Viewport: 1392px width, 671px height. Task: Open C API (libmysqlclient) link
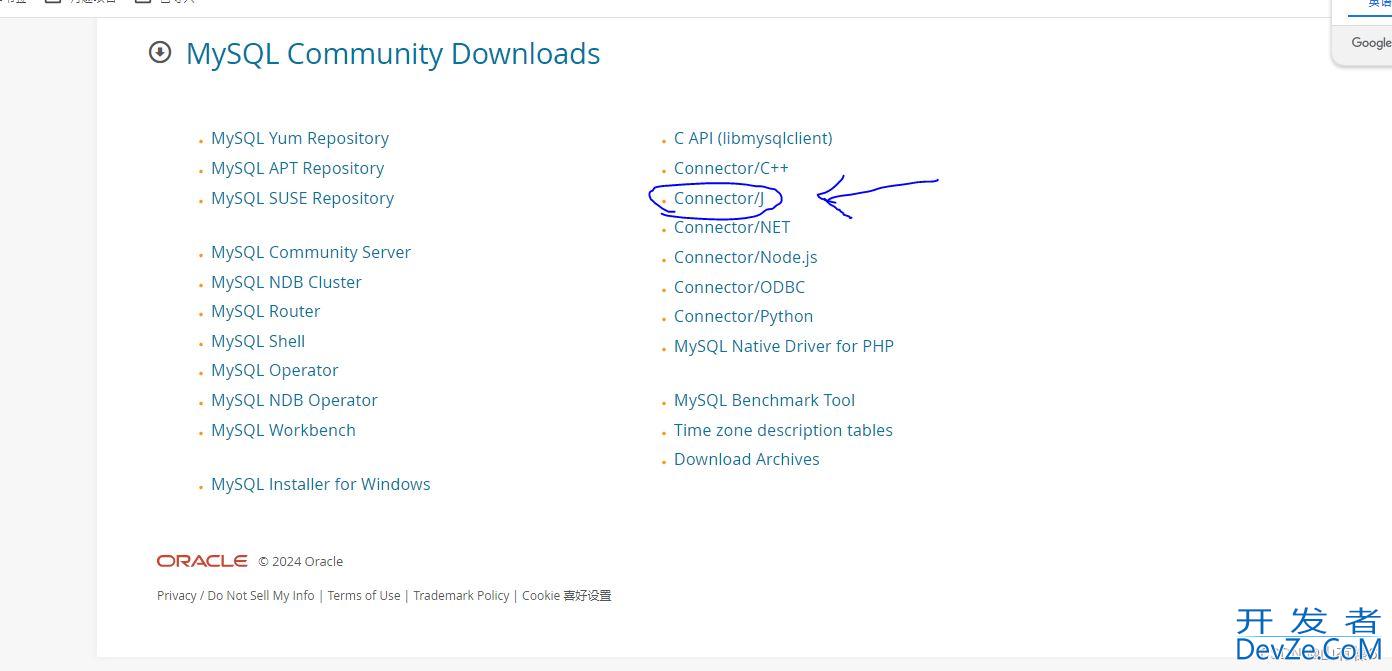[753, 138]
